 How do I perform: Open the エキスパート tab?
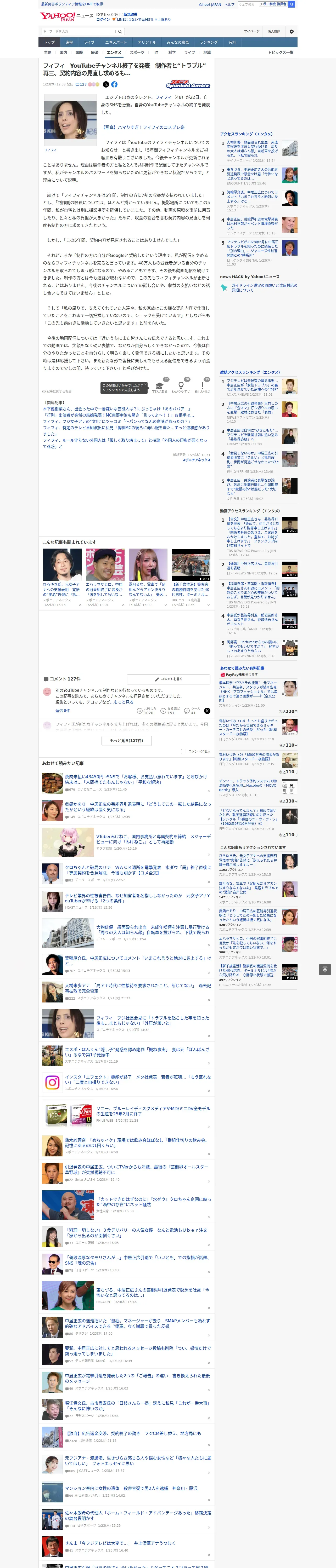pos(116,42)
